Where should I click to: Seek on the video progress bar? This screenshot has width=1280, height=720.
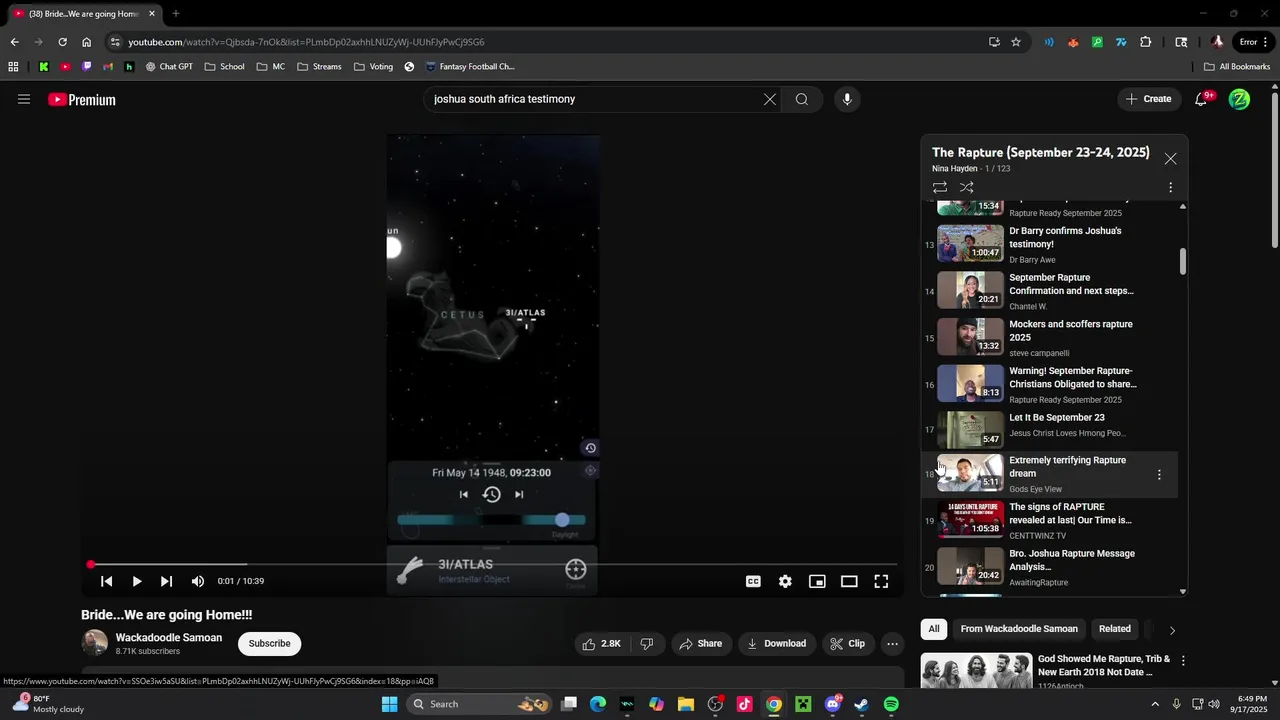493,565
